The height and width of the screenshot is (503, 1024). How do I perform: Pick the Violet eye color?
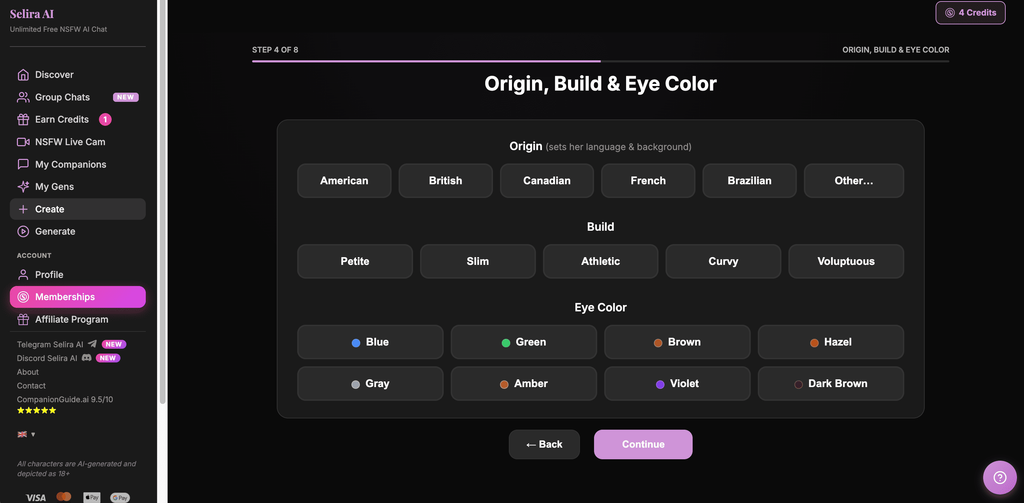pyautogui.click(x=677, y=383)
